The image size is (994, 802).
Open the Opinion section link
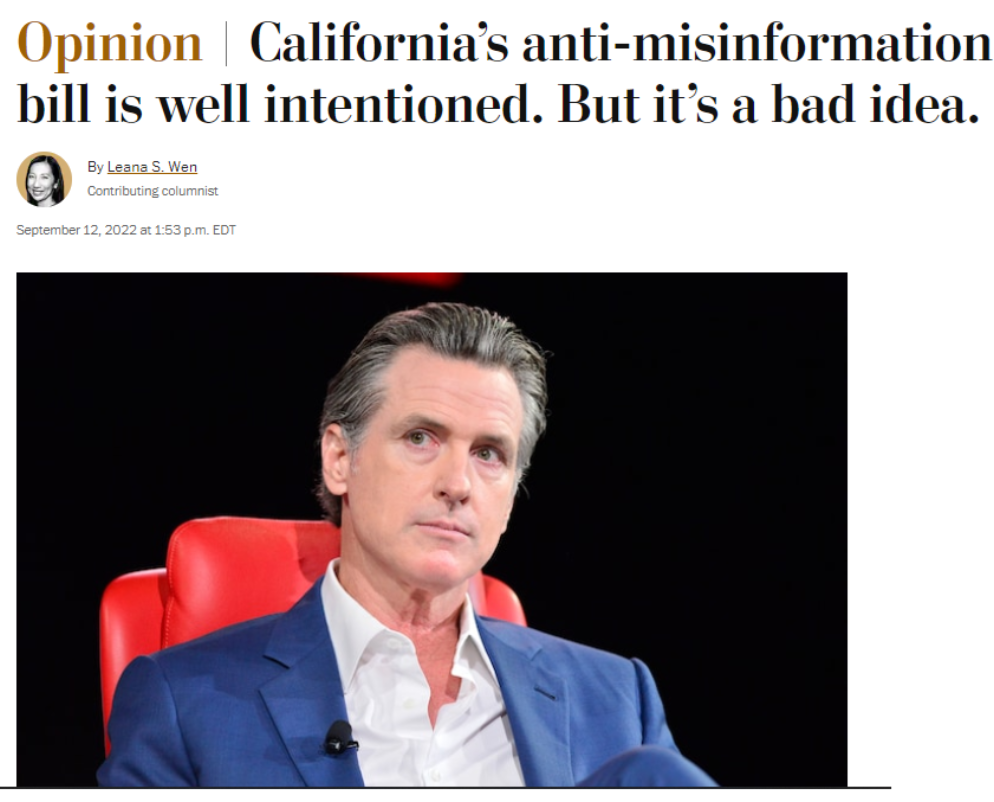pos(110,43)
